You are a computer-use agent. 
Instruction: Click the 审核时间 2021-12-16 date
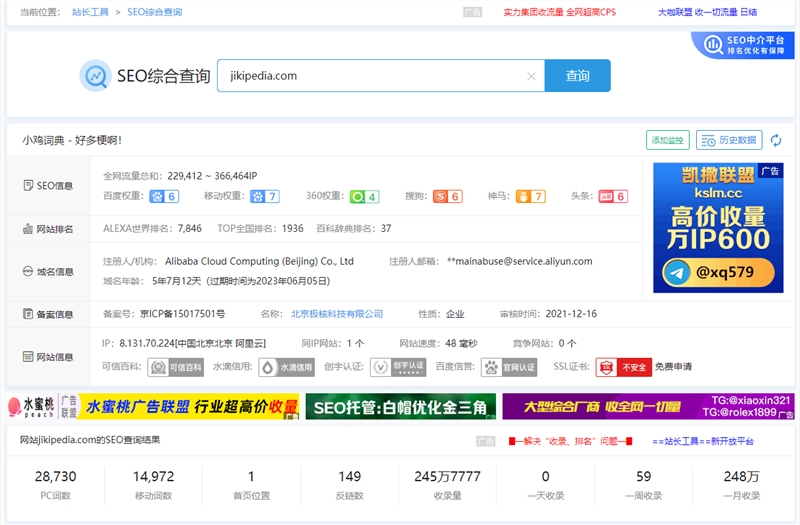[571, 314]
